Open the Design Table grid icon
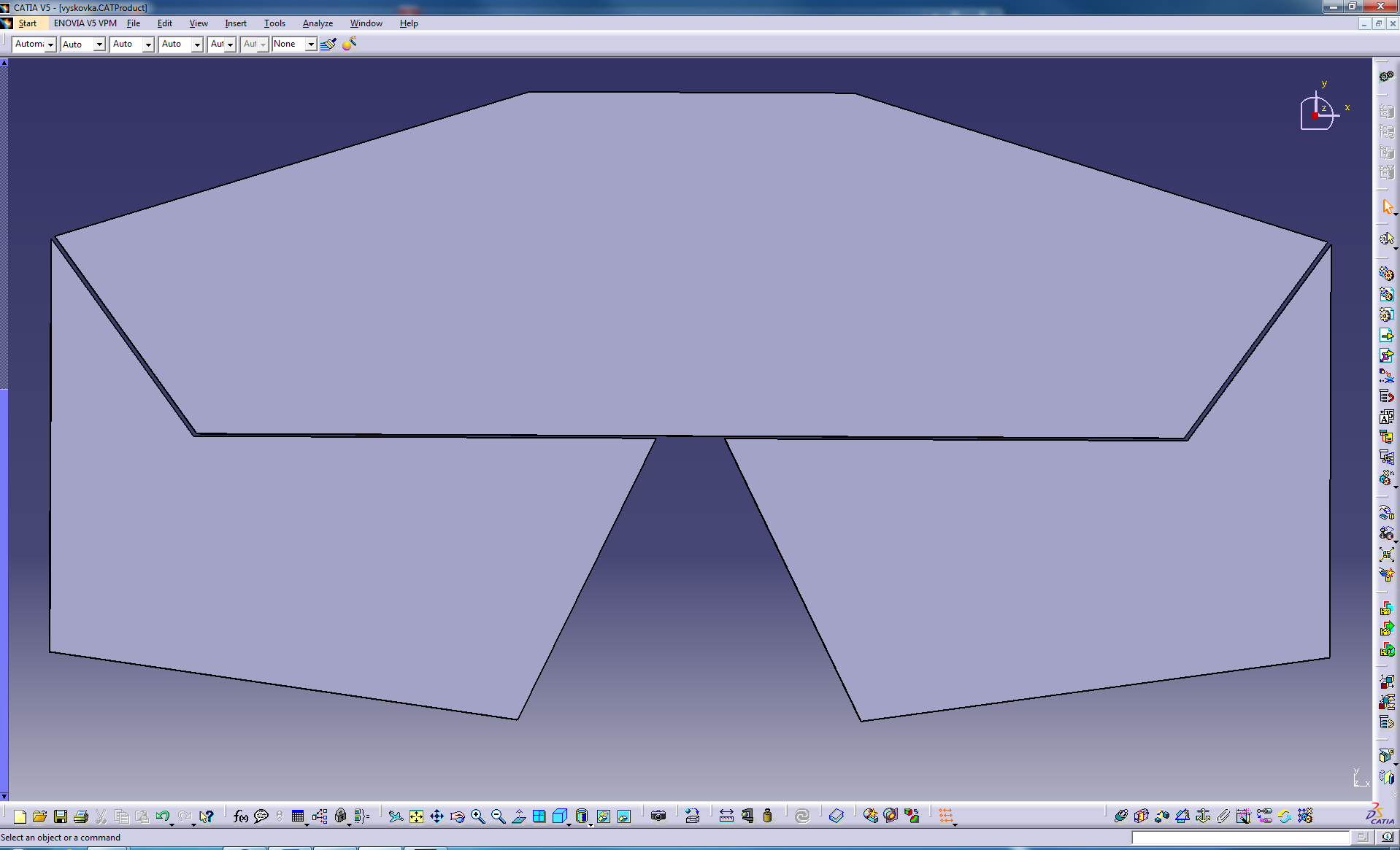 (x=298, y=816)
